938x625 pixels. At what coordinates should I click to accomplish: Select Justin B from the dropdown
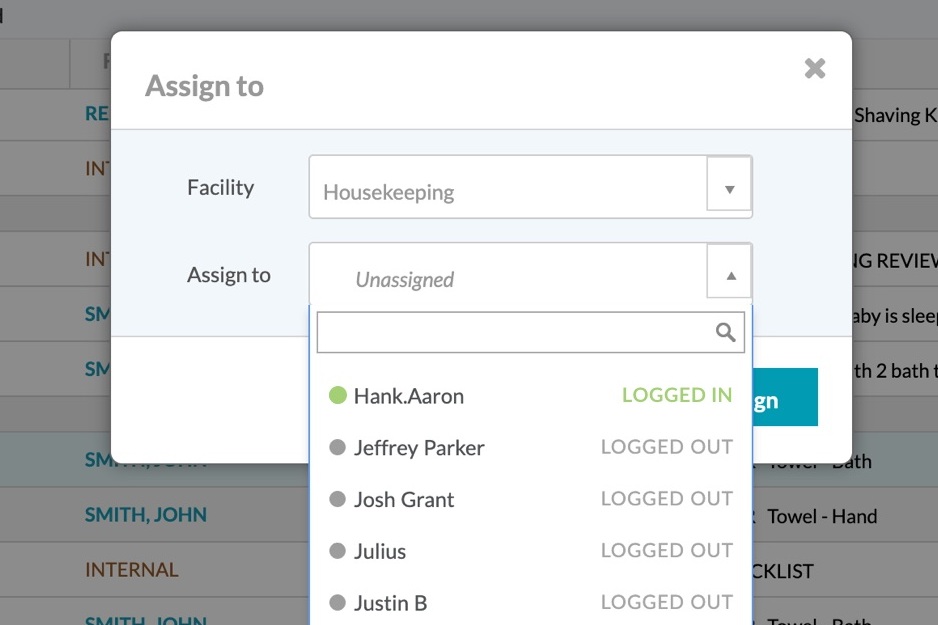pyautogui.click(x=390, y=603)
